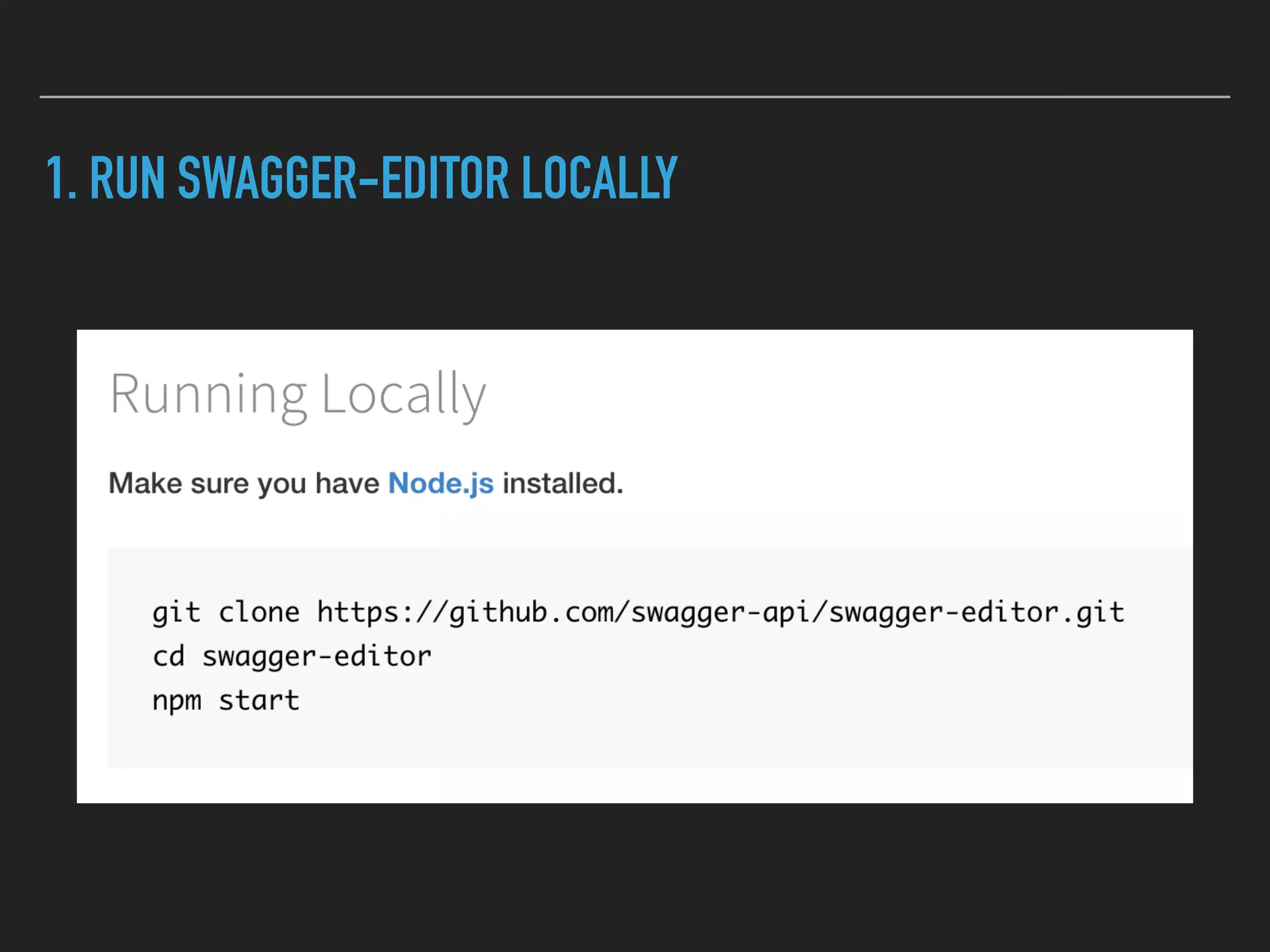The width and height of the screenshot is (1270, 952).
Task: Click the "npm start" command line
Action: [226, 701]
